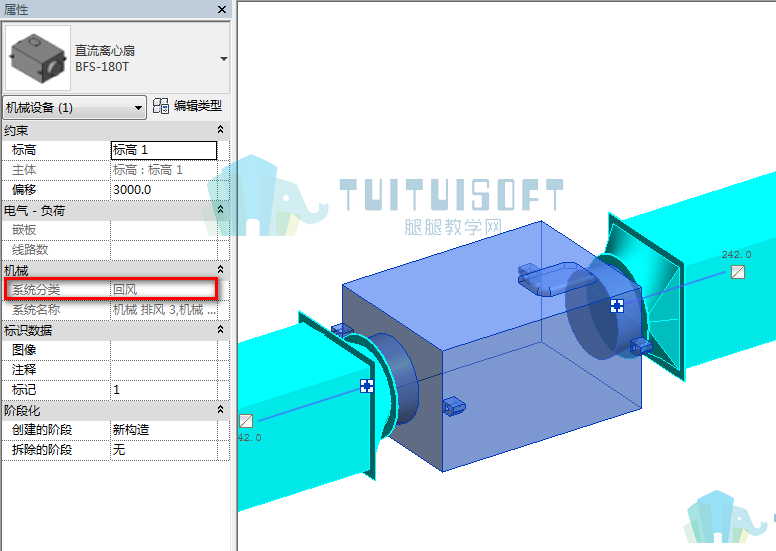The height and width of the screenshot is (551, 776).
Task: Click the 系统名称 property label
Action: pyautogui.click(x=36, y=310)
